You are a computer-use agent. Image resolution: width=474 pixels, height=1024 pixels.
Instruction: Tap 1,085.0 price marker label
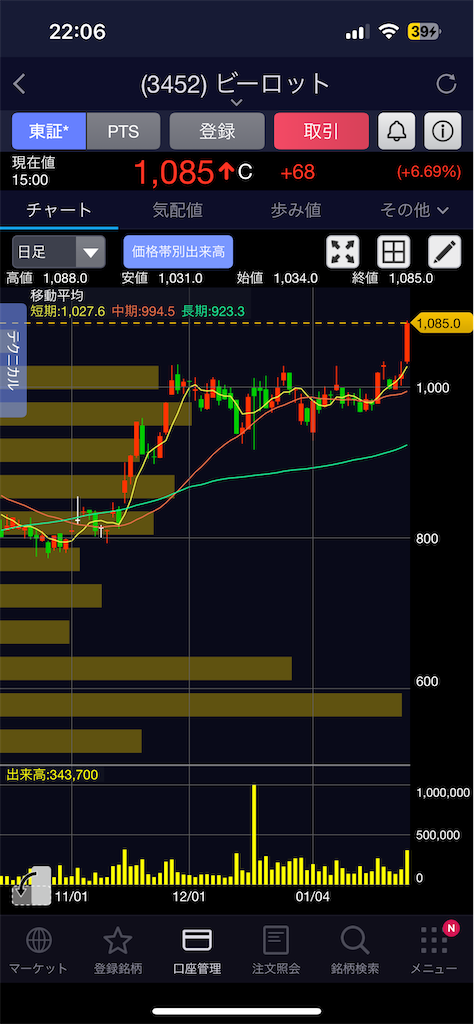coord(441,323)
